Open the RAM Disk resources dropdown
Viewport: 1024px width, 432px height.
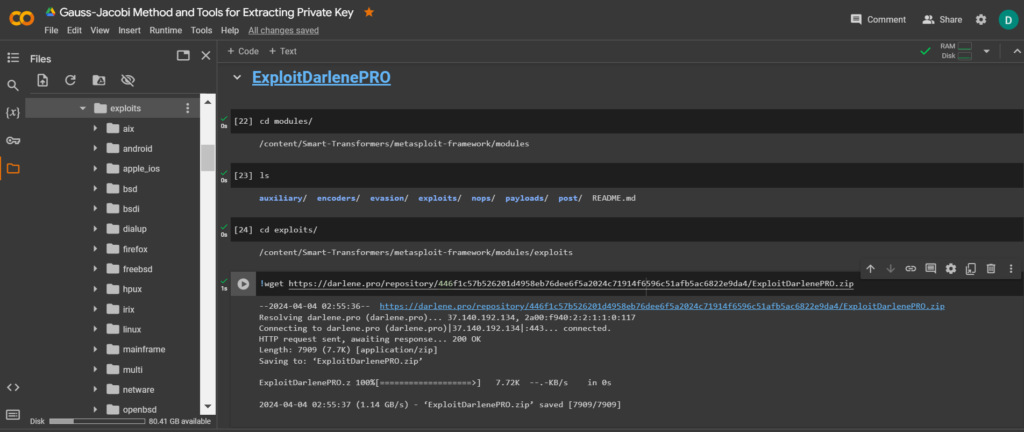click(x=987, y=51)
